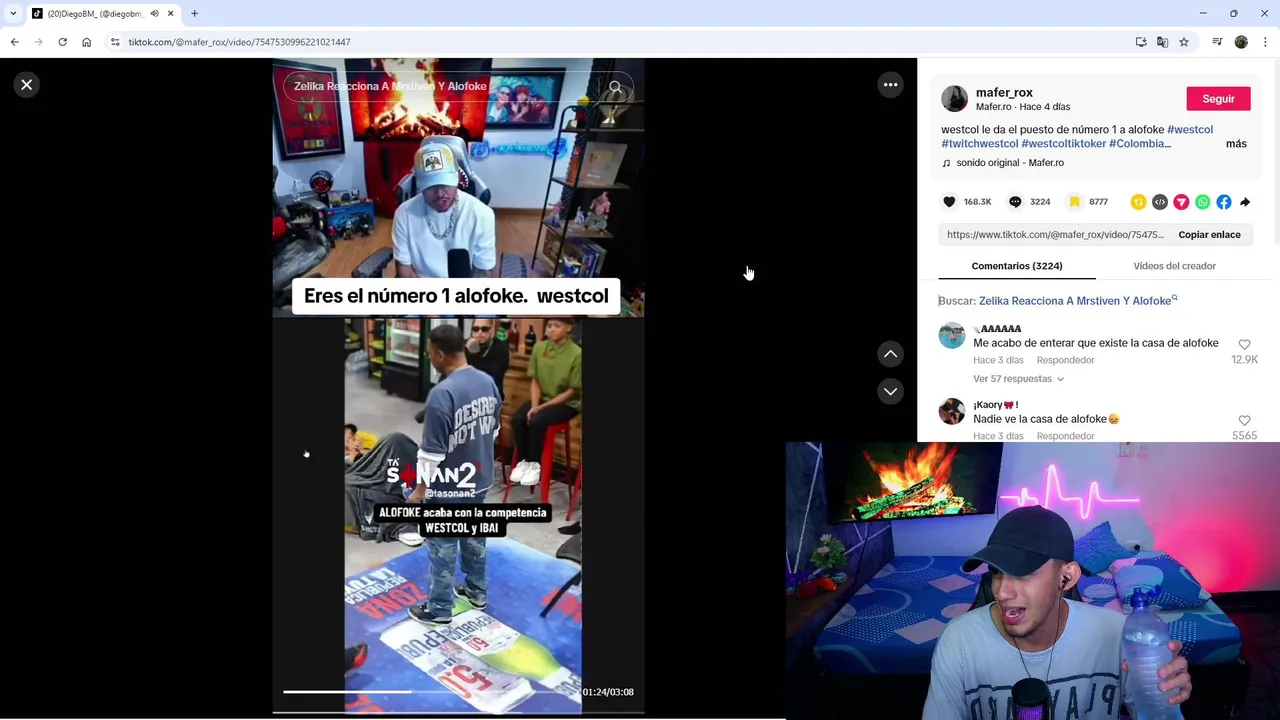Click the embed code icon

(x=1159, y=202)
